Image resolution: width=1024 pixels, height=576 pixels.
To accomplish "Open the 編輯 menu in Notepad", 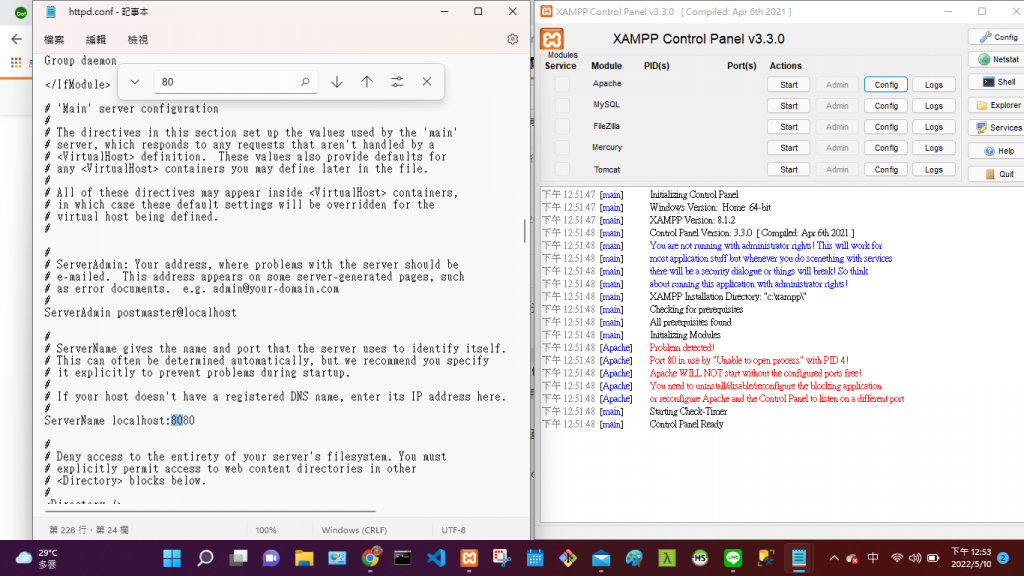I will 96,40.
